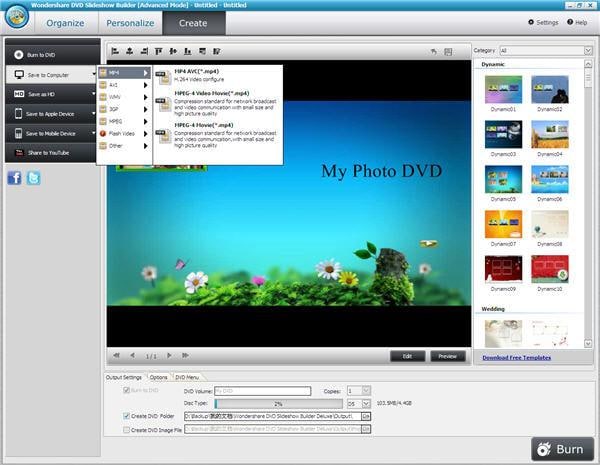Switch to the Personalize tab
This screenshot has height=465, width=600.
pyautogui.click(x=130, y=23)
